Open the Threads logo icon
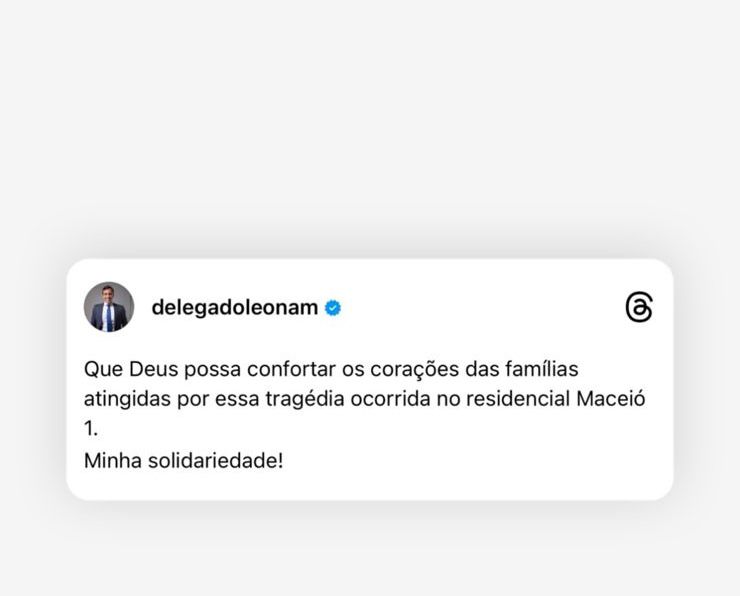The width and height of the screenshot is (740, 596). (639, 307)
